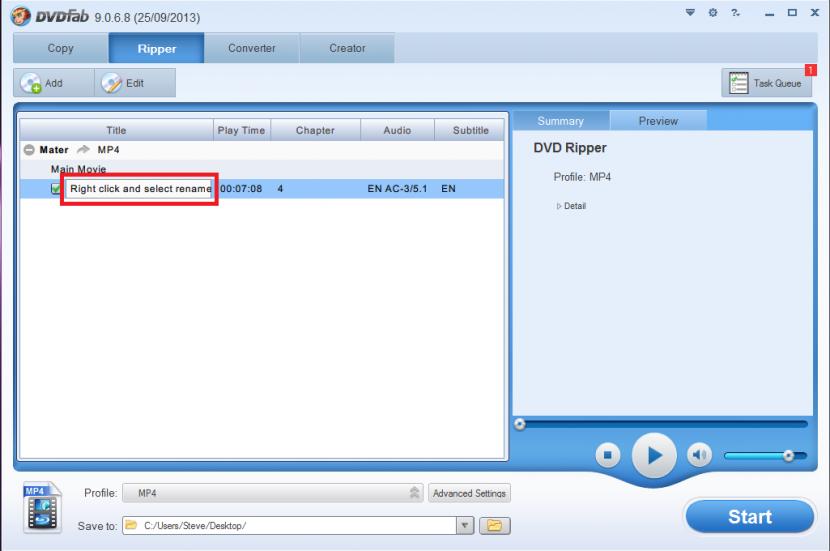Open the Creator tab
This screenshot has height=551, width=830.
tap(347, 48)
